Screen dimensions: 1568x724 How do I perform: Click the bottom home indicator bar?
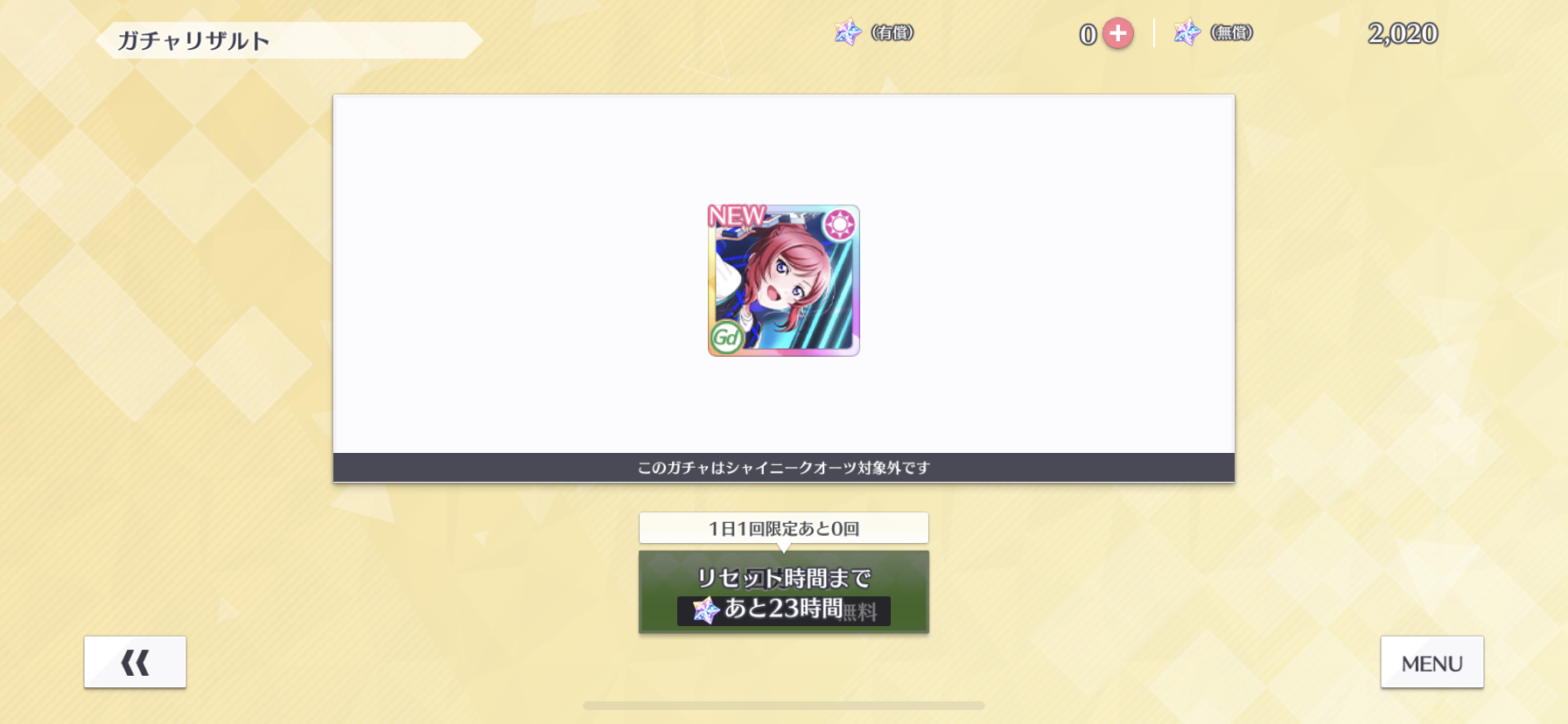click(784, 706)
